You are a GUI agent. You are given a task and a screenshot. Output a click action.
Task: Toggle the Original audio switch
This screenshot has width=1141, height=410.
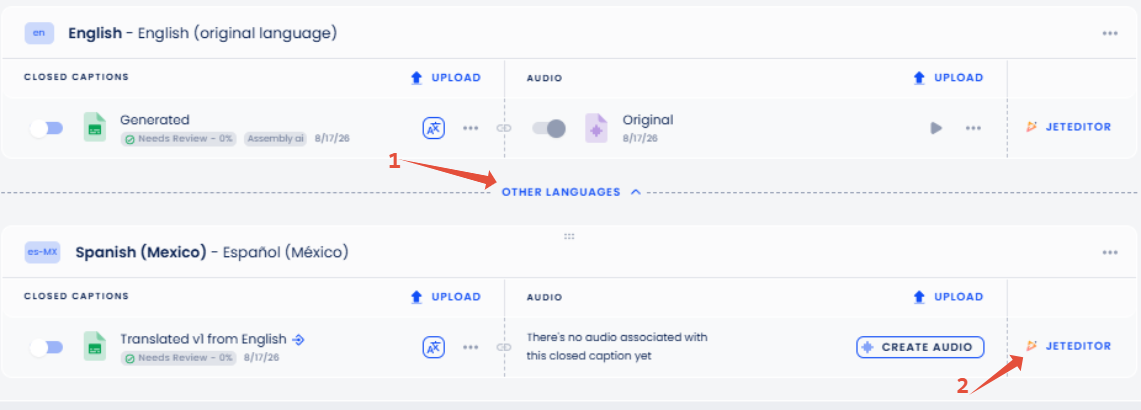pyautogui.click(x=549, y=128)
